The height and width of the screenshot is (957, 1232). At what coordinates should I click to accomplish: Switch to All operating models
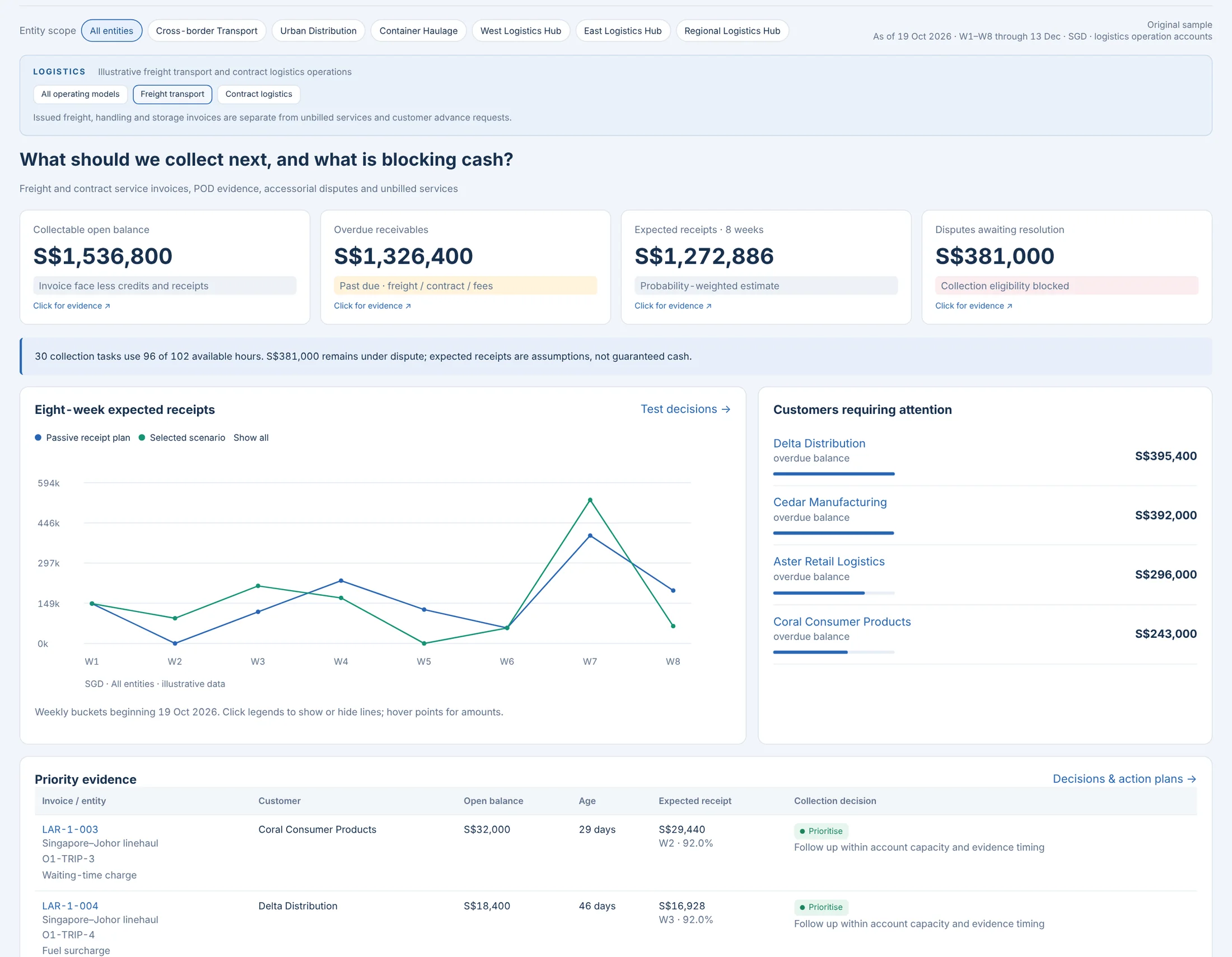(x=80, y=94)
